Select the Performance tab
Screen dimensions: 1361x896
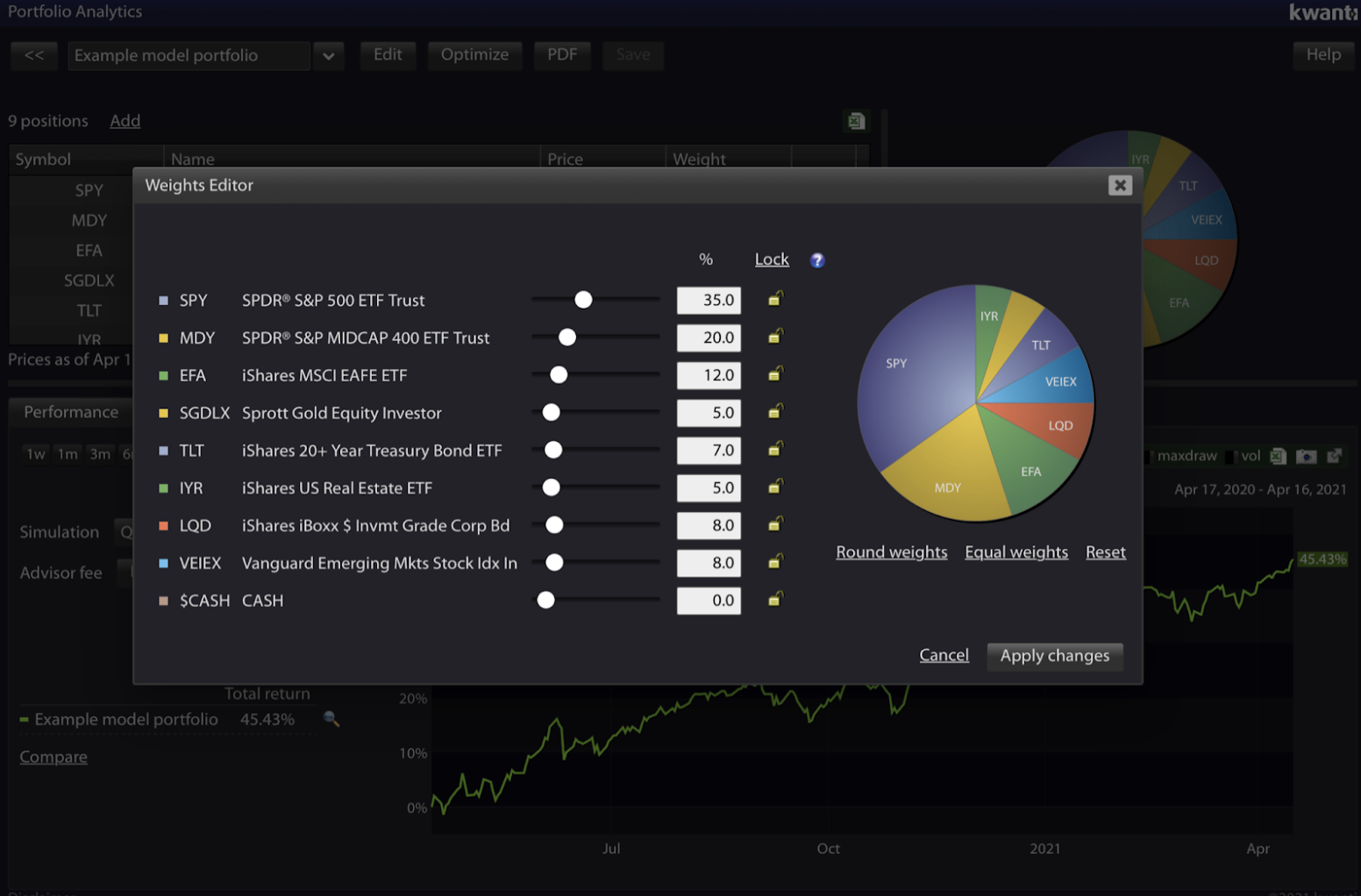(71, 412)
